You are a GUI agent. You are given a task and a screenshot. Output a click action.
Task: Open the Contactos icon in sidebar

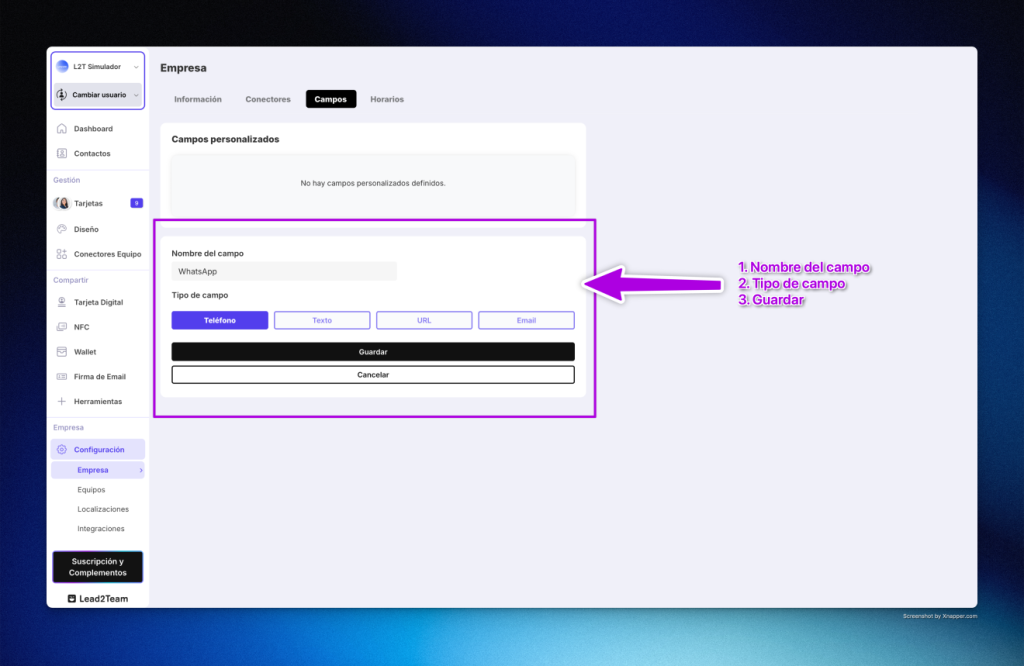62,154
